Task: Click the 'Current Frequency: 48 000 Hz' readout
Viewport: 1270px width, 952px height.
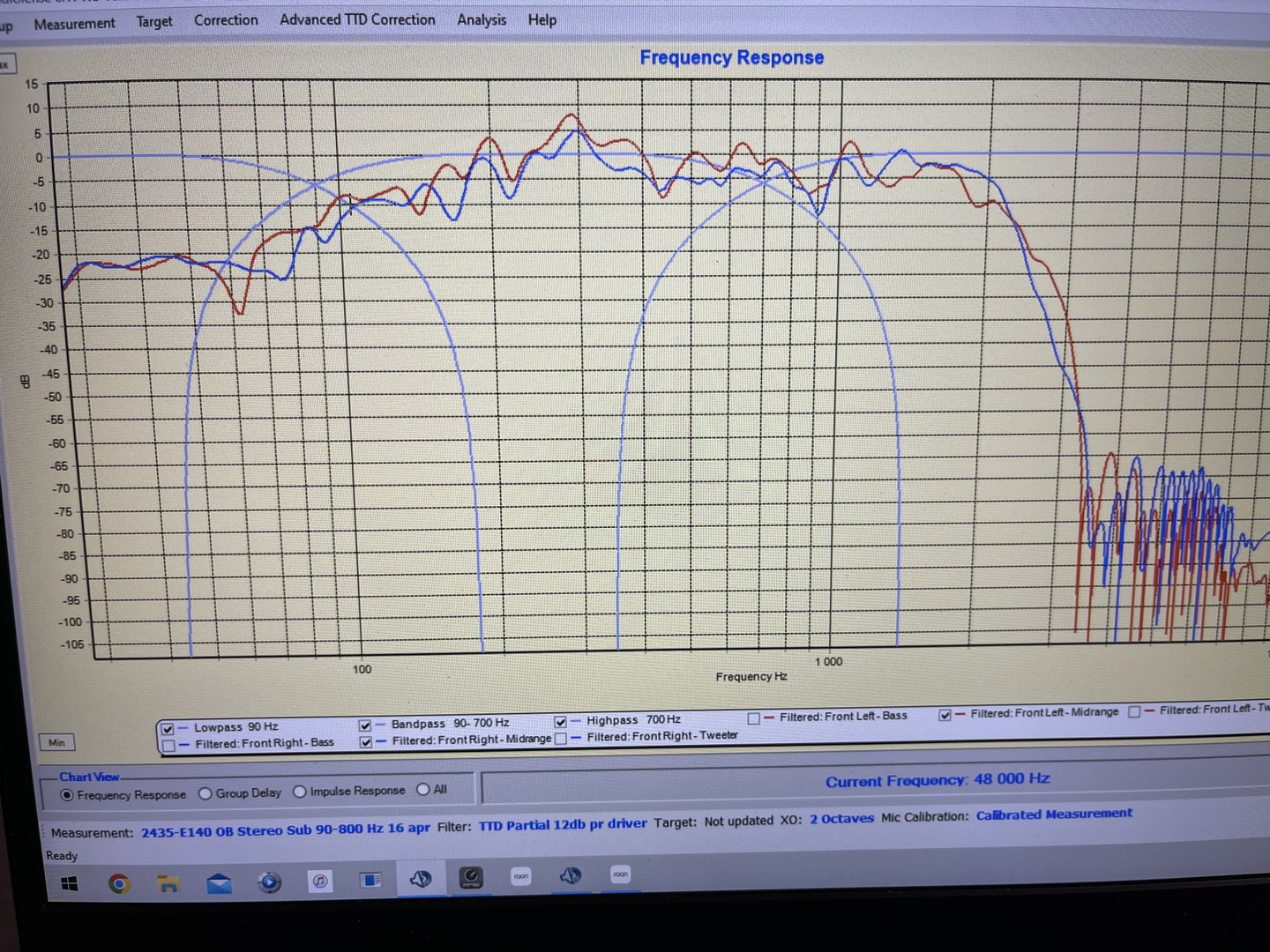Action: coord(938,780)
